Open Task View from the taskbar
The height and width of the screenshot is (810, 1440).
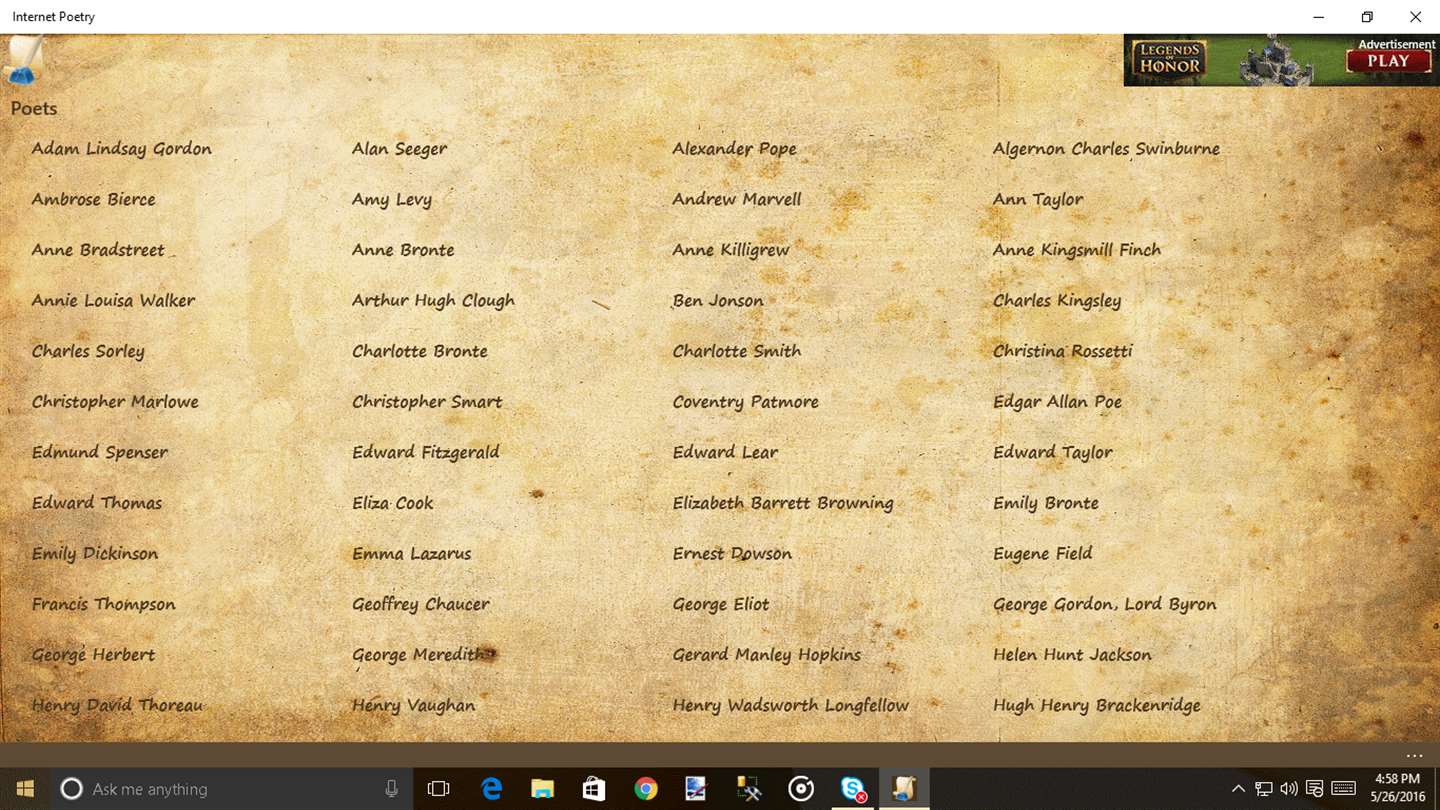[x=438, y=789]
